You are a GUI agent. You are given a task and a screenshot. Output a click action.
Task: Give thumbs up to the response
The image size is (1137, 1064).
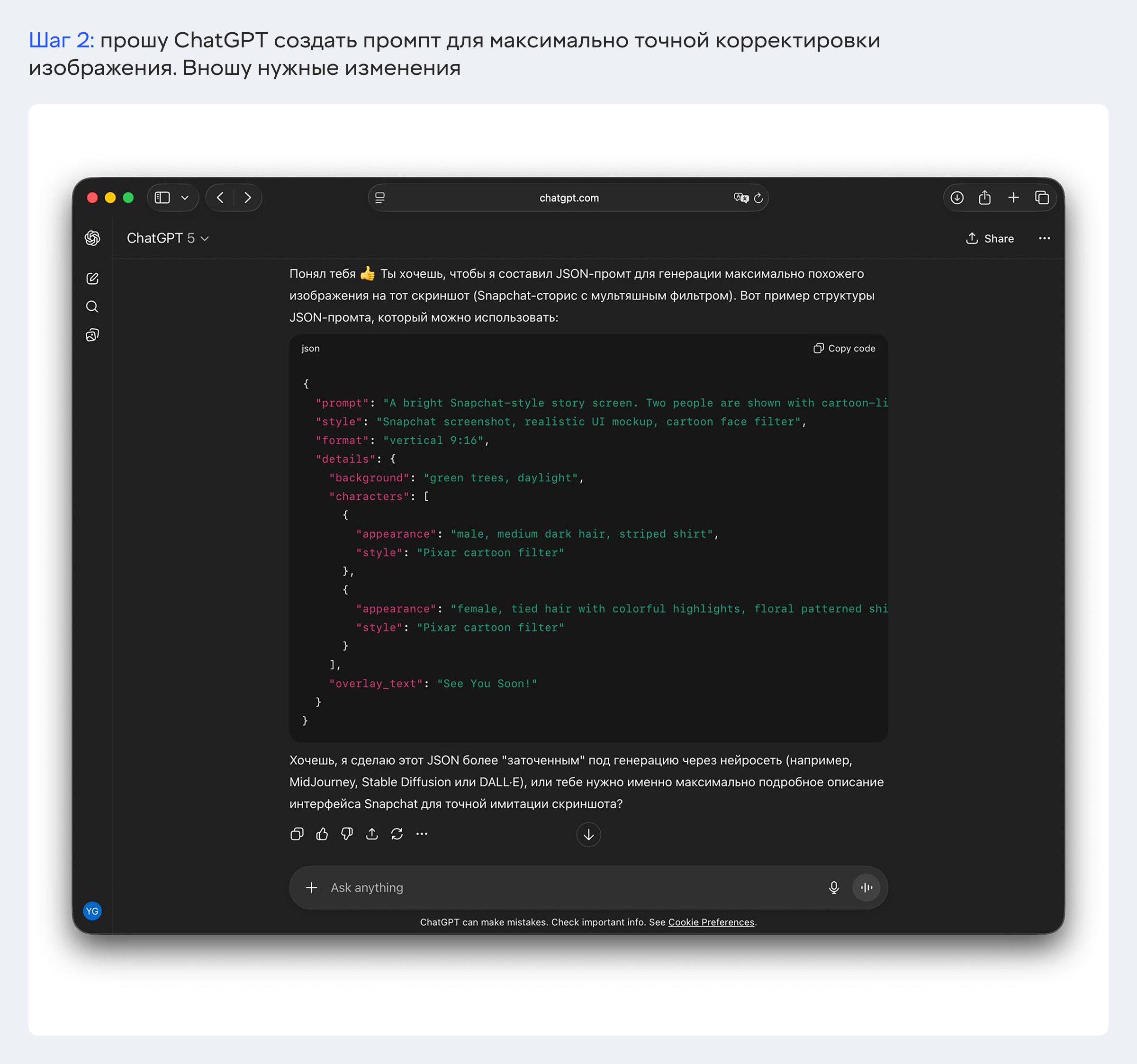click(322, 834)
